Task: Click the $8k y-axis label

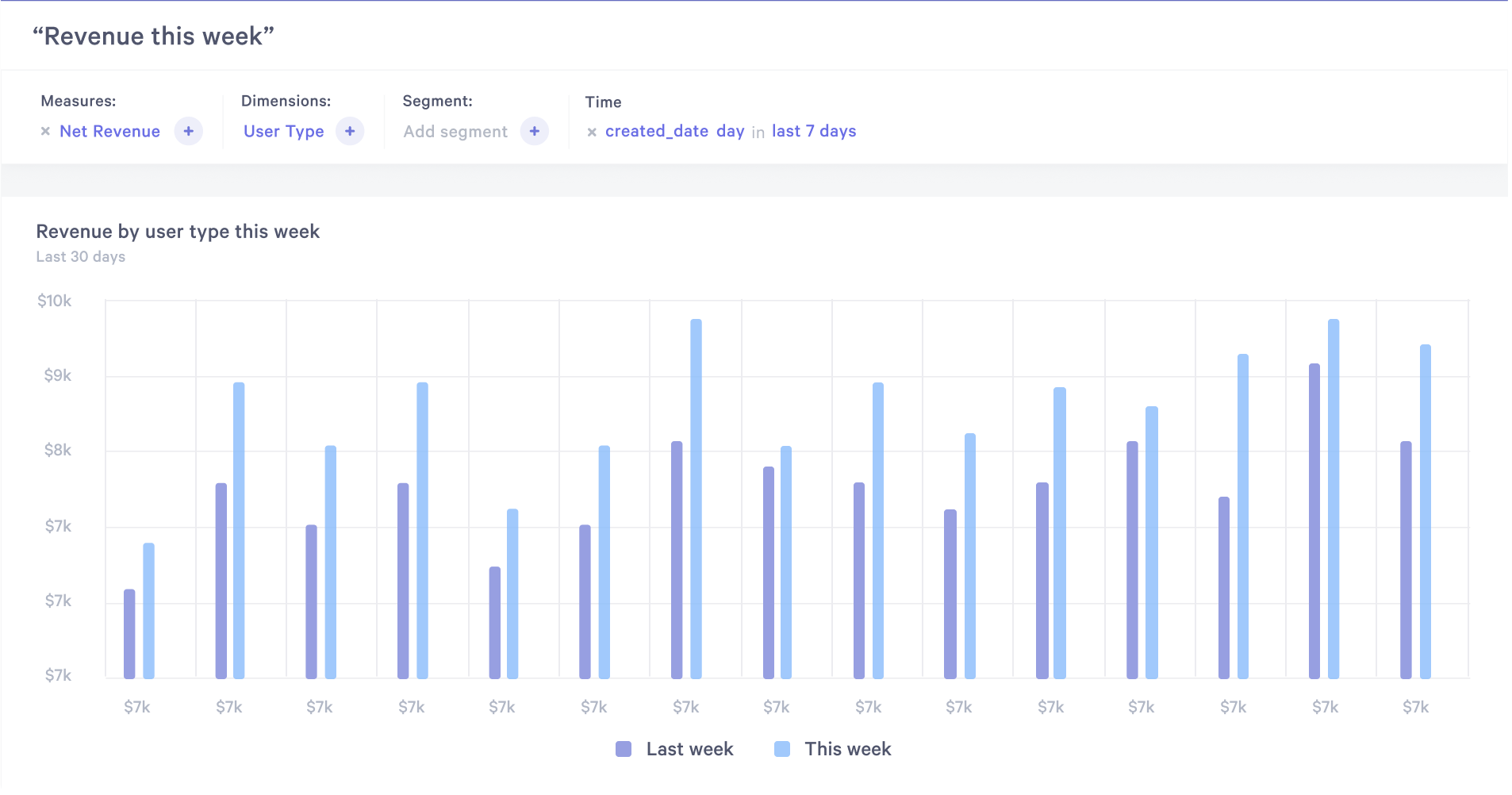Action: point(58,450)
